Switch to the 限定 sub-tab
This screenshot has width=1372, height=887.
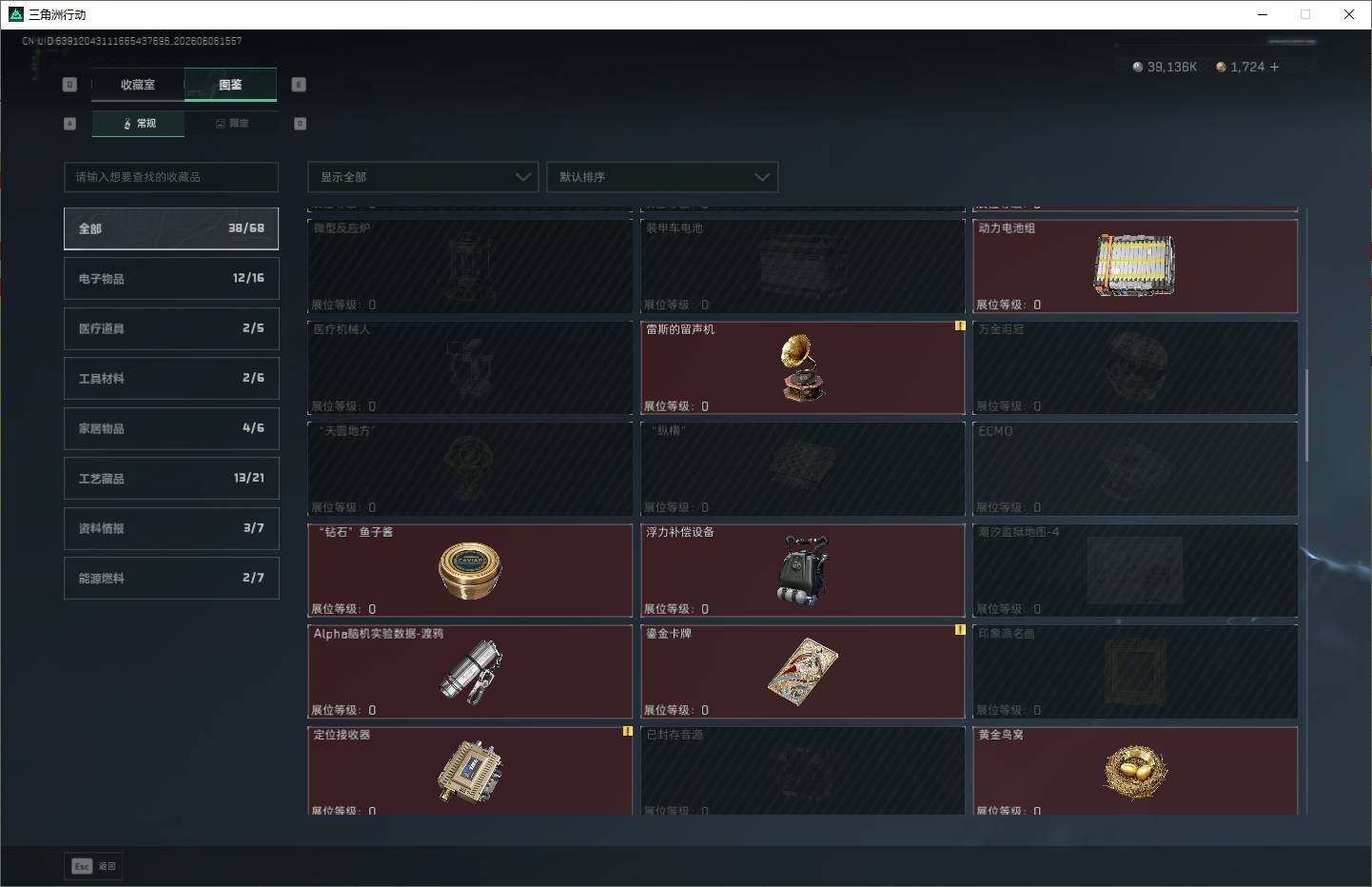(231, 124)
